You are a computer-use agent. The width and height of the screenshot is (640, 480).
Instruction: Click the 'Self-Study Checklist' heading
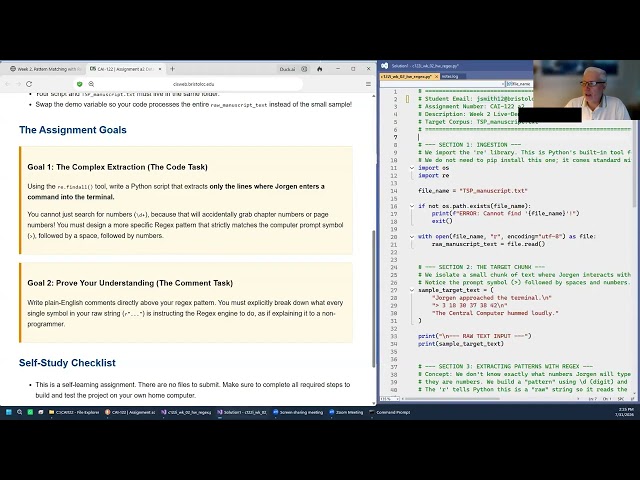(x=67, y=363)
